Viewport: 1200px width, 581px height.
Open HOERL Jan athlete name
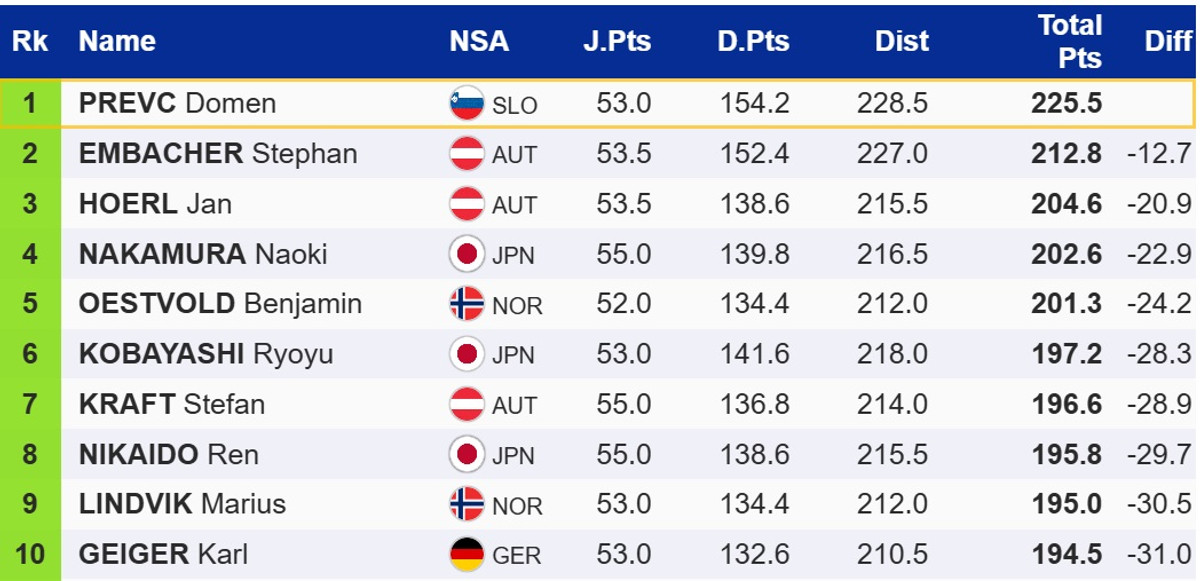tap(155, 204)
